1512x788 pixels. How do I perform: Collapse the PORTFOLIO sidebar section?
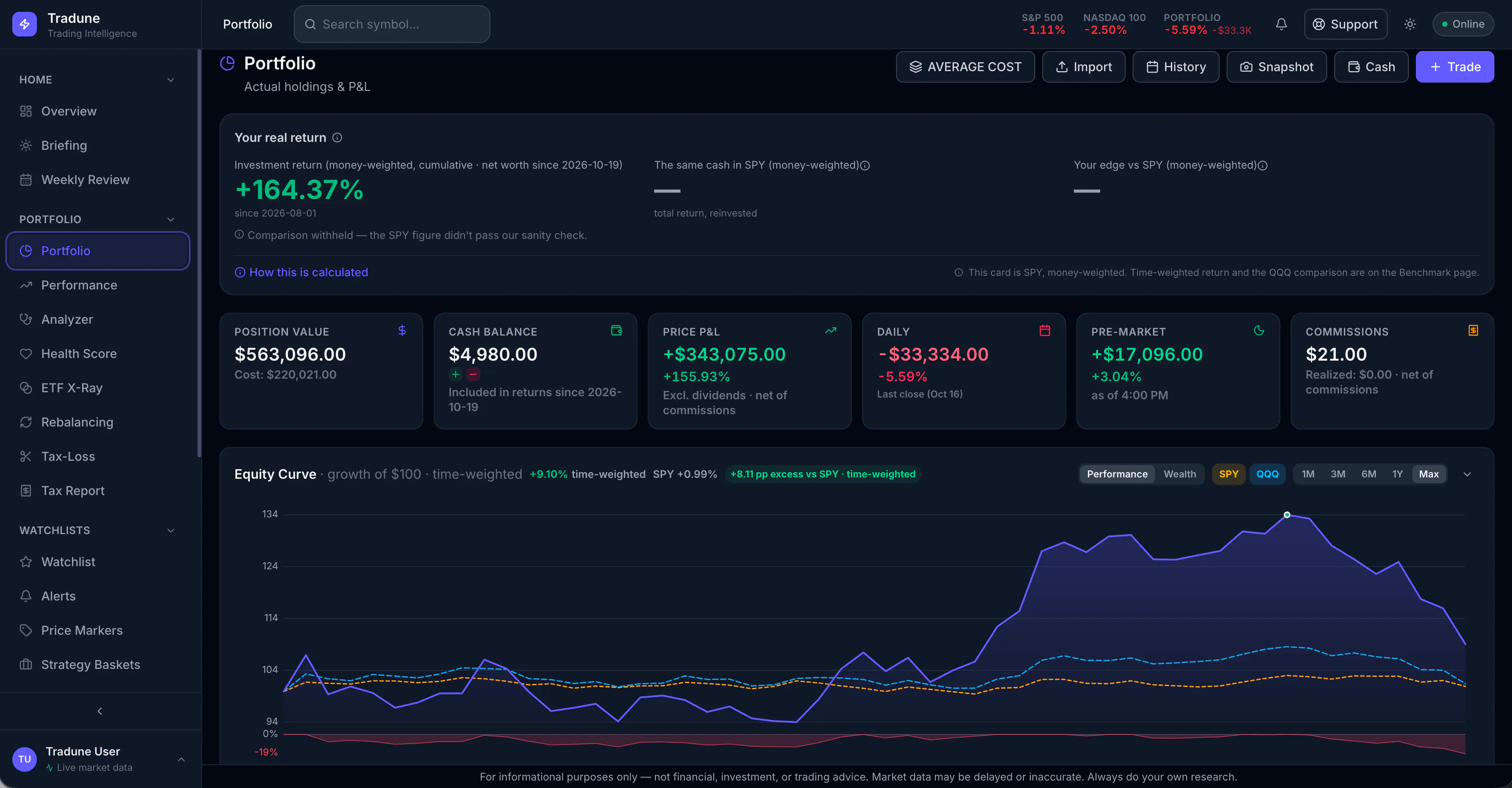[171, 220]
